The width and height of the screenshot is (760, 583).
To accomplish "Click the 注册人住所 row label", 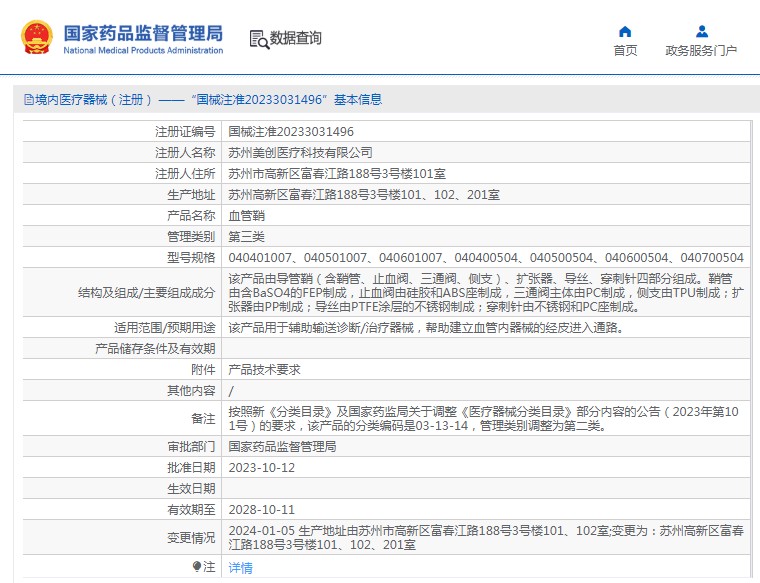I will pyautogui.click(x=185, y=173).
